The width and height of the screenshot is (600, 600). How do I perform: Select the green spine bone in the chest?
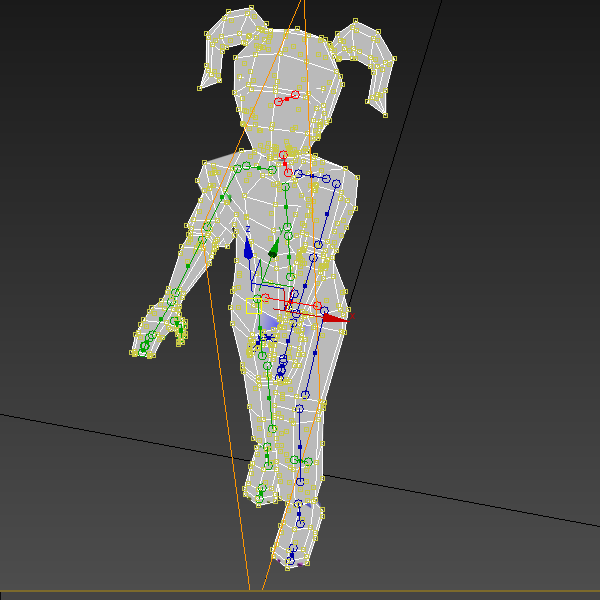point(286,207)
